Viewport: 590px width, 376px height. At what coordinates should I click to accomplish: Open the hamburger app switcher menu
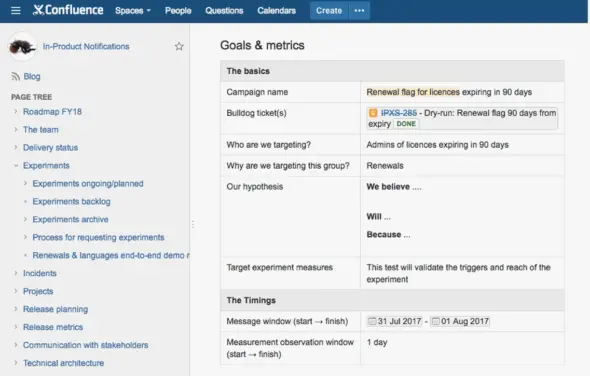pos(16,11)
